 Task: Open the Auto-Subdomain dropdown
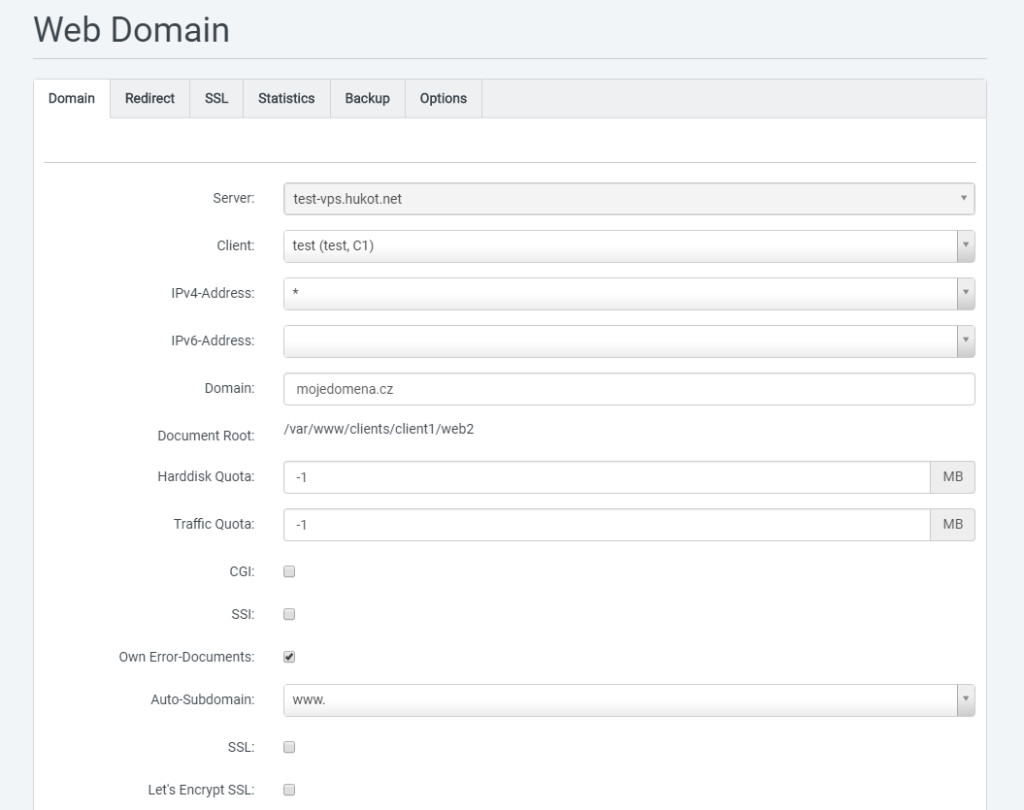tap(628, 700)
